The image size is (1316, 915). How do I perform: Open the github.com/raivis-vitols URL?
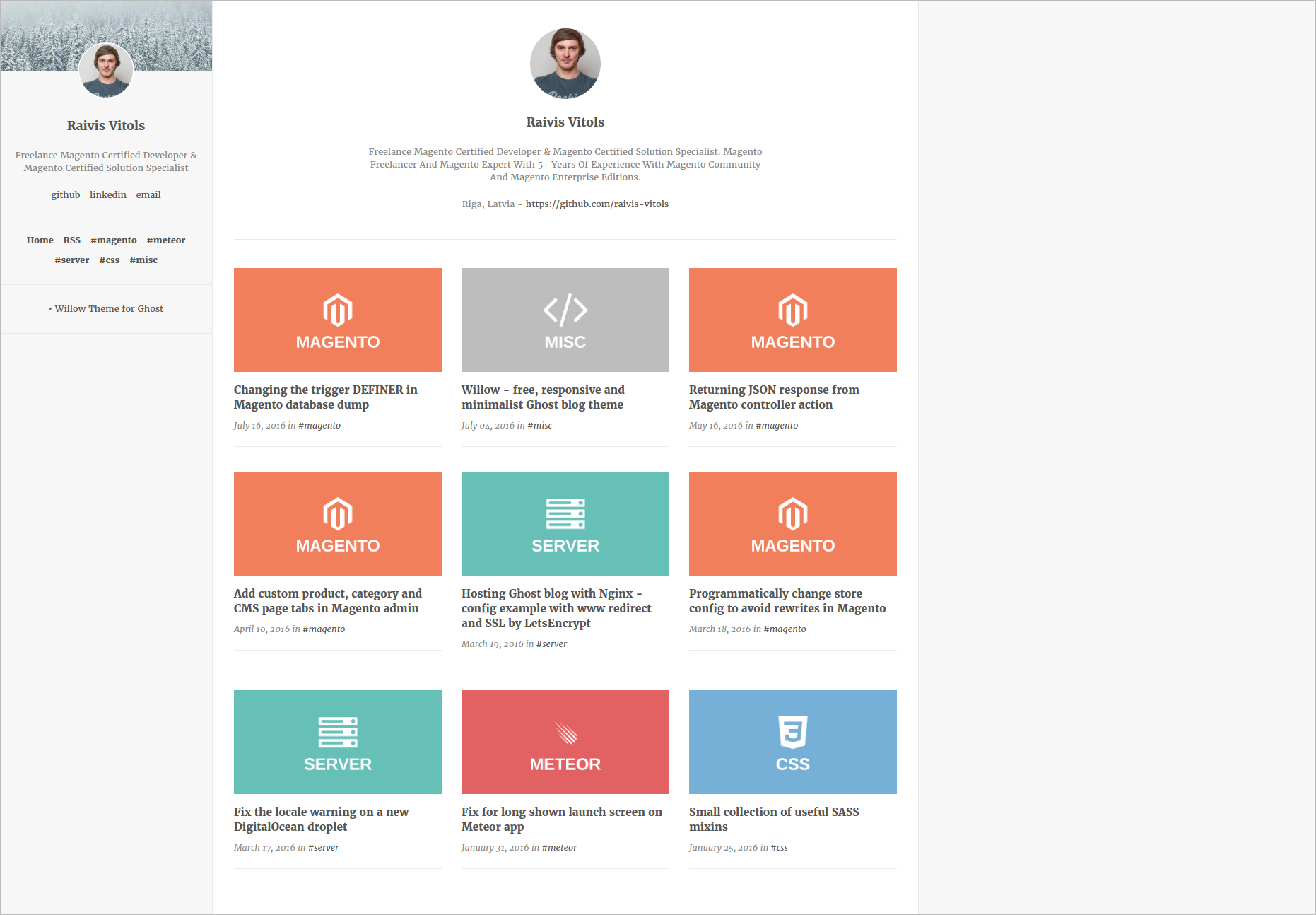(x=597, y=204)
